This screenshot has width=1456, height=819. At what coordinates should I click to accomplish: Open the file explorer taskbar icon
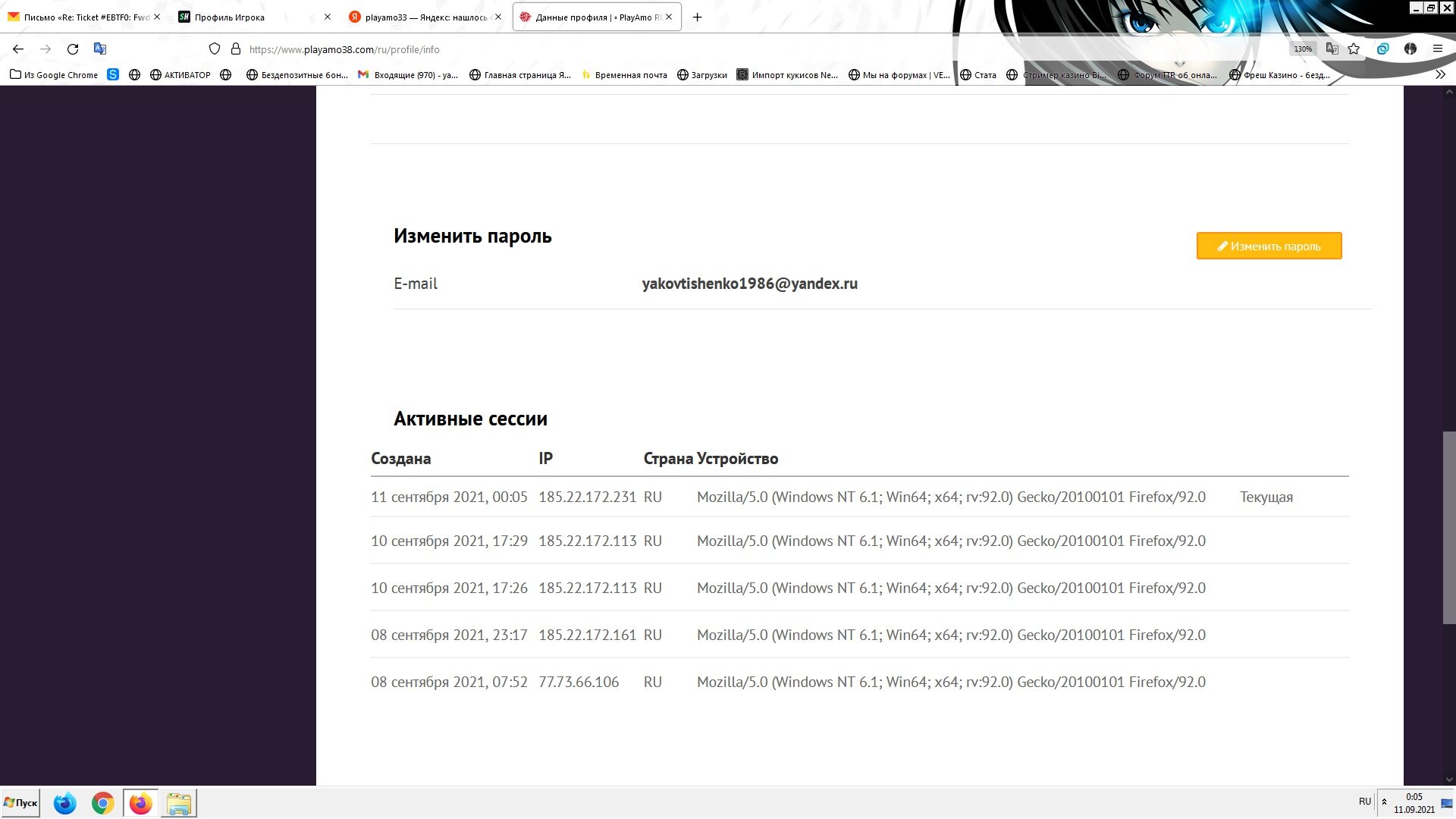[179, 803]
